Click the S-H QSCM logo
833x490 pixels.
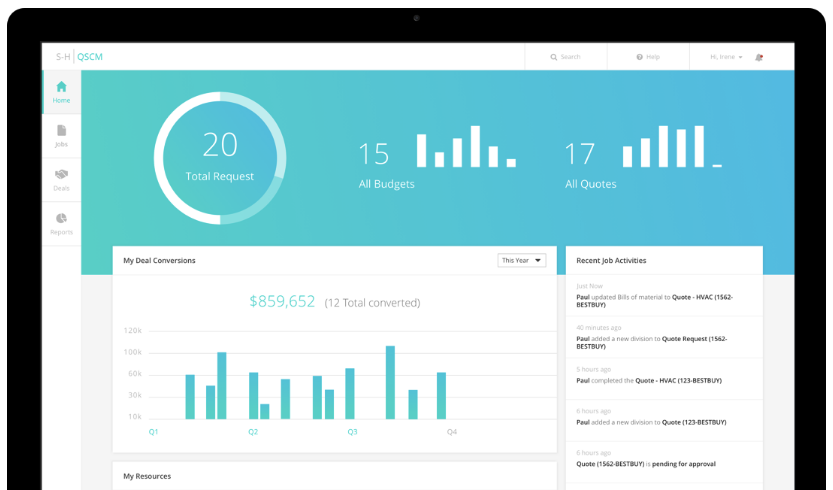pos(80,57)
